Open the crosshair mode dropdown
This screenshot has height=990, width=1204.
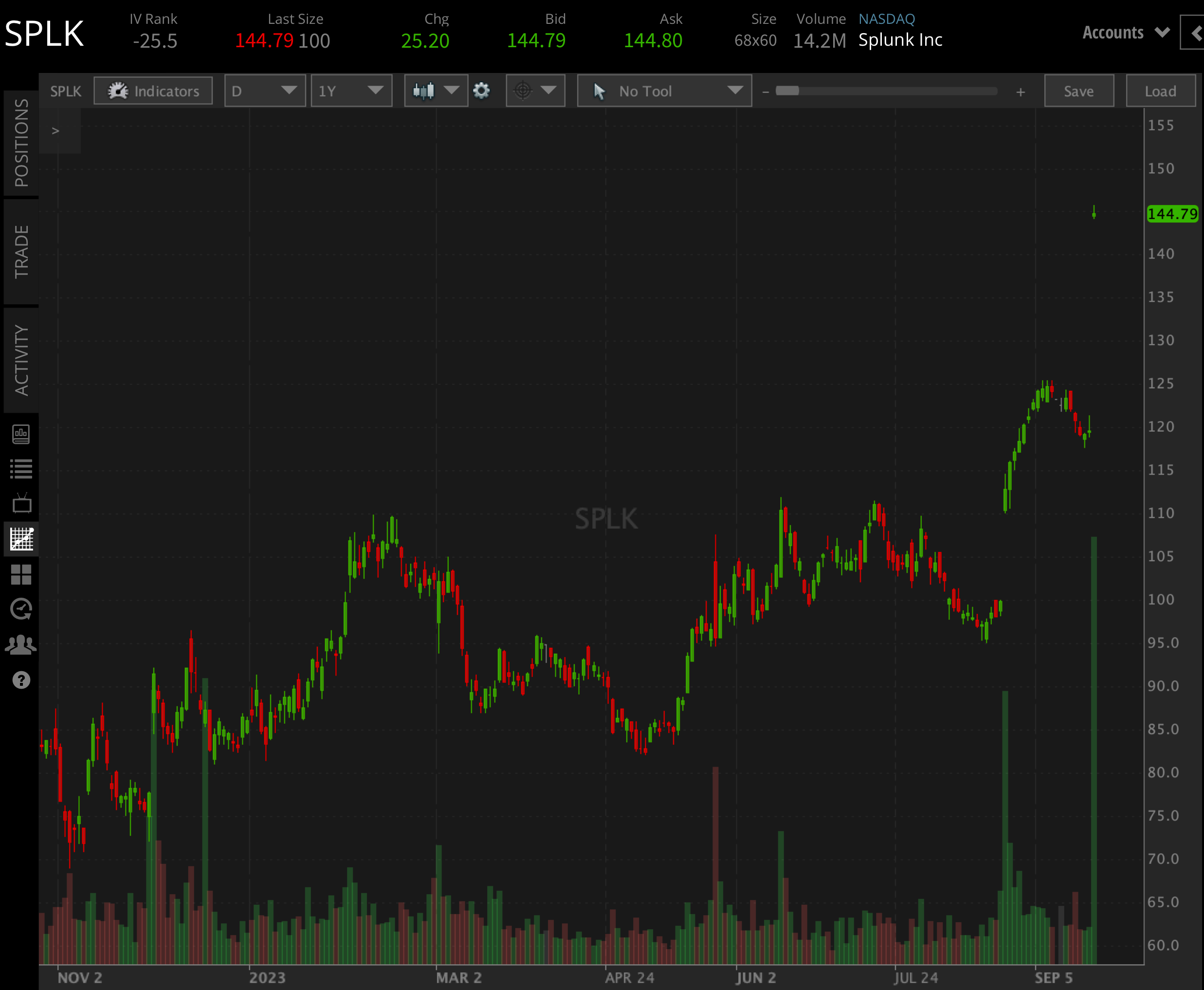click(535, 91)
